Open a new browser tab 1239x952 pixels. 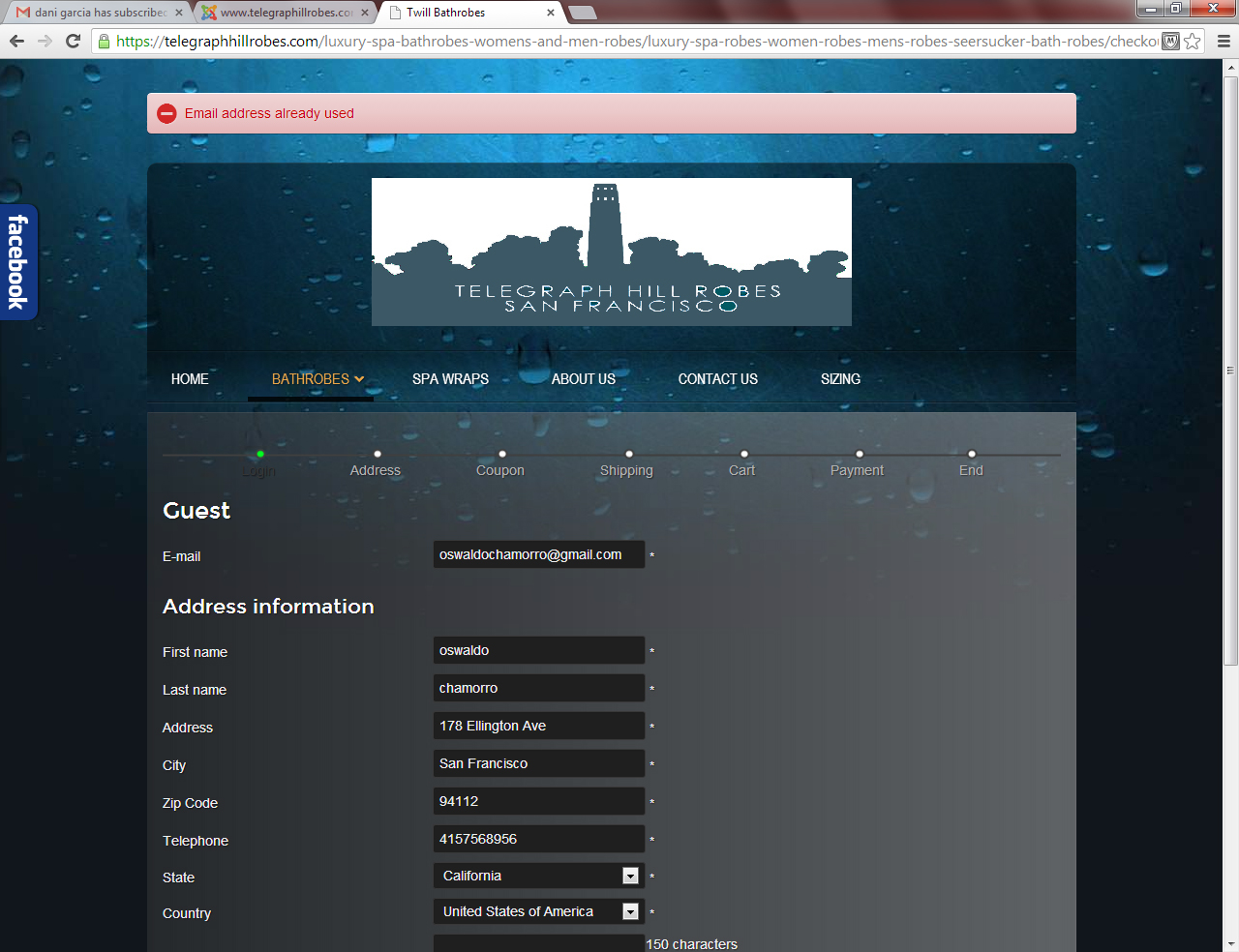pyautogui.click(x=582, y=13)
